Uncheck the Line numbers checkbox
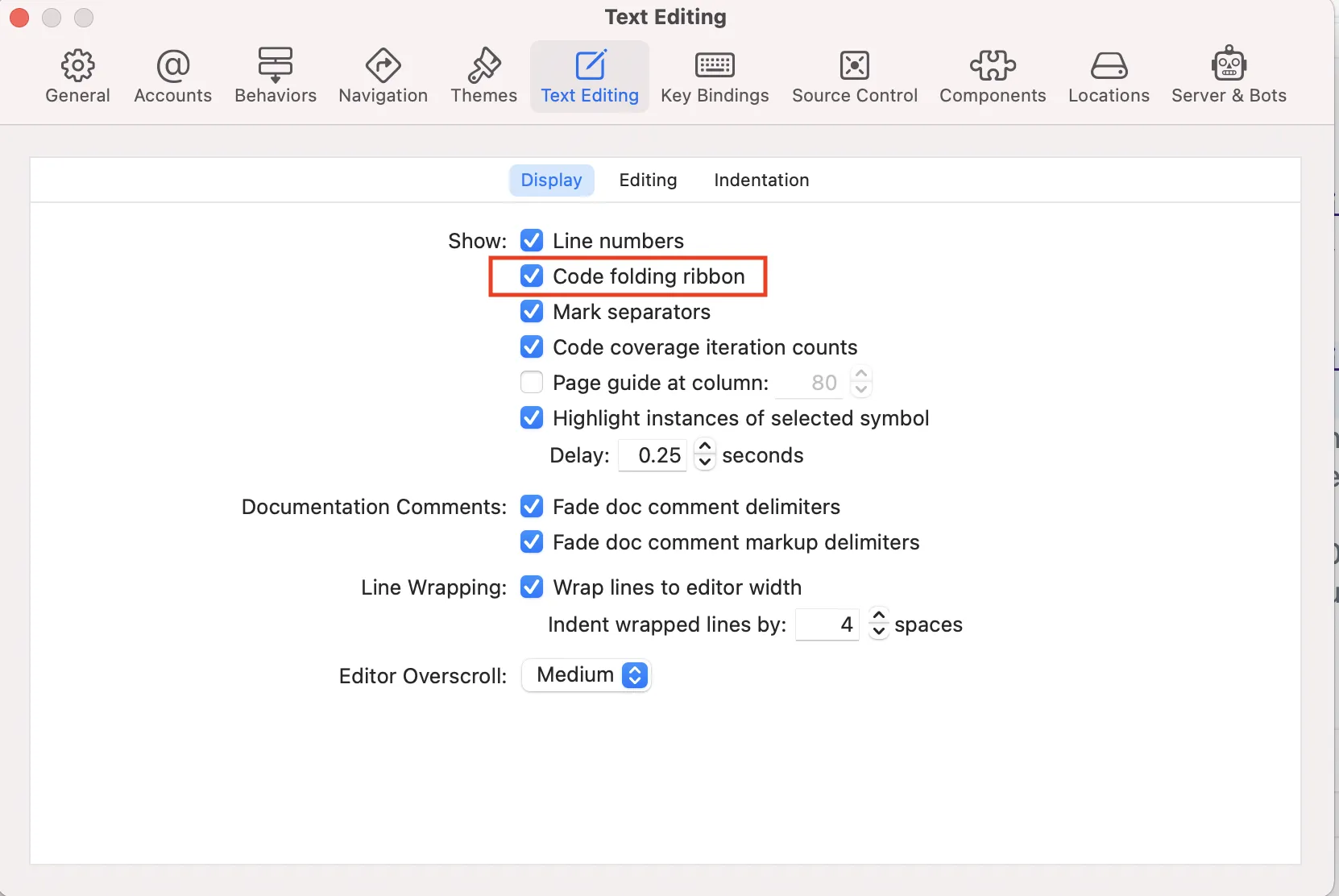This screenshot has width=1339, height=896. pyautogui.click(x=532, y=240)
